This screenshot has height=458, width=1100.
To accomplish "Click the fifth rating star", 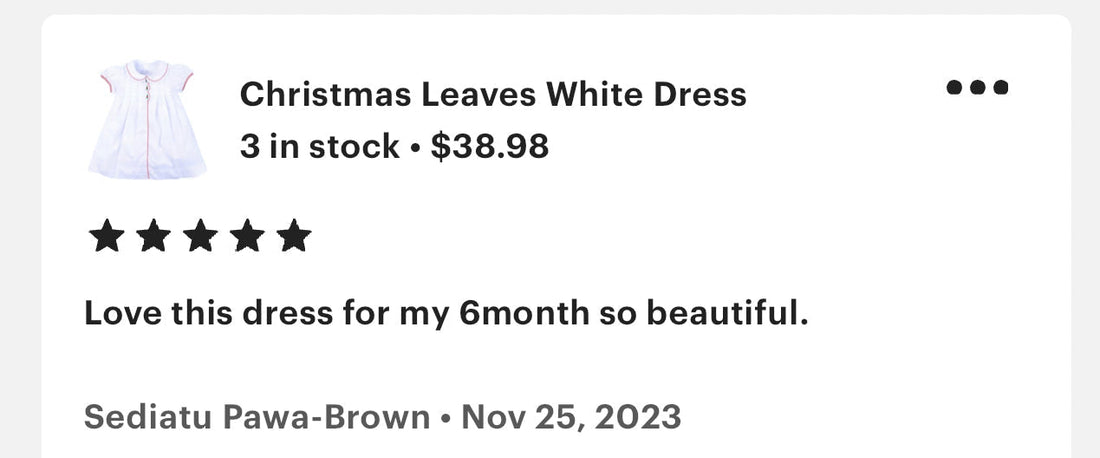I will point(294,236).
